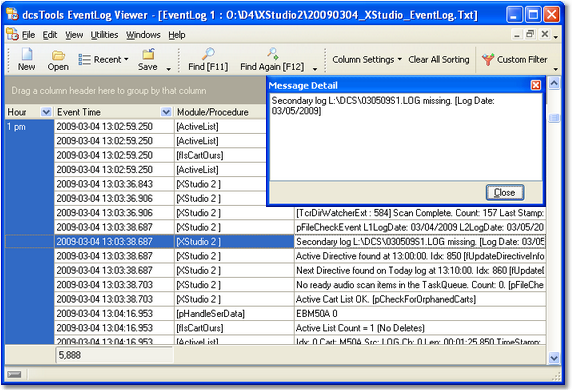Click '[TcrDirWatcherExt : 584] Scan Complete' message
Screen dimensions: 572x392
coord(420,213)
